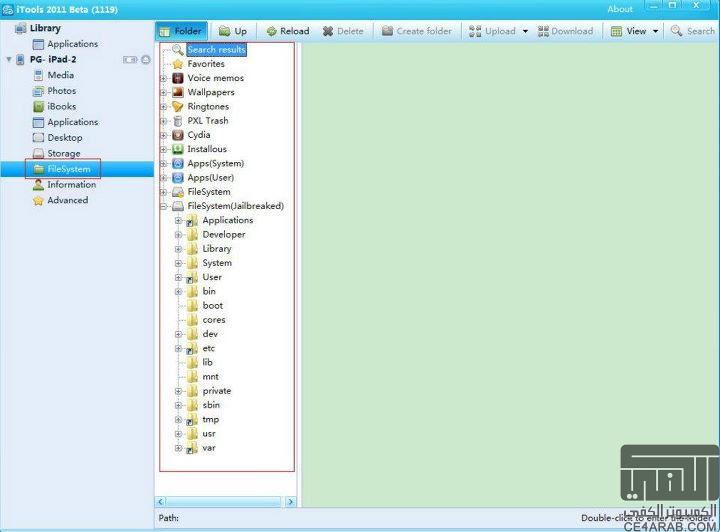The height and width of the screenshot is (532, 720).
Task: Select the User folder
Action: tap(212, 277)
